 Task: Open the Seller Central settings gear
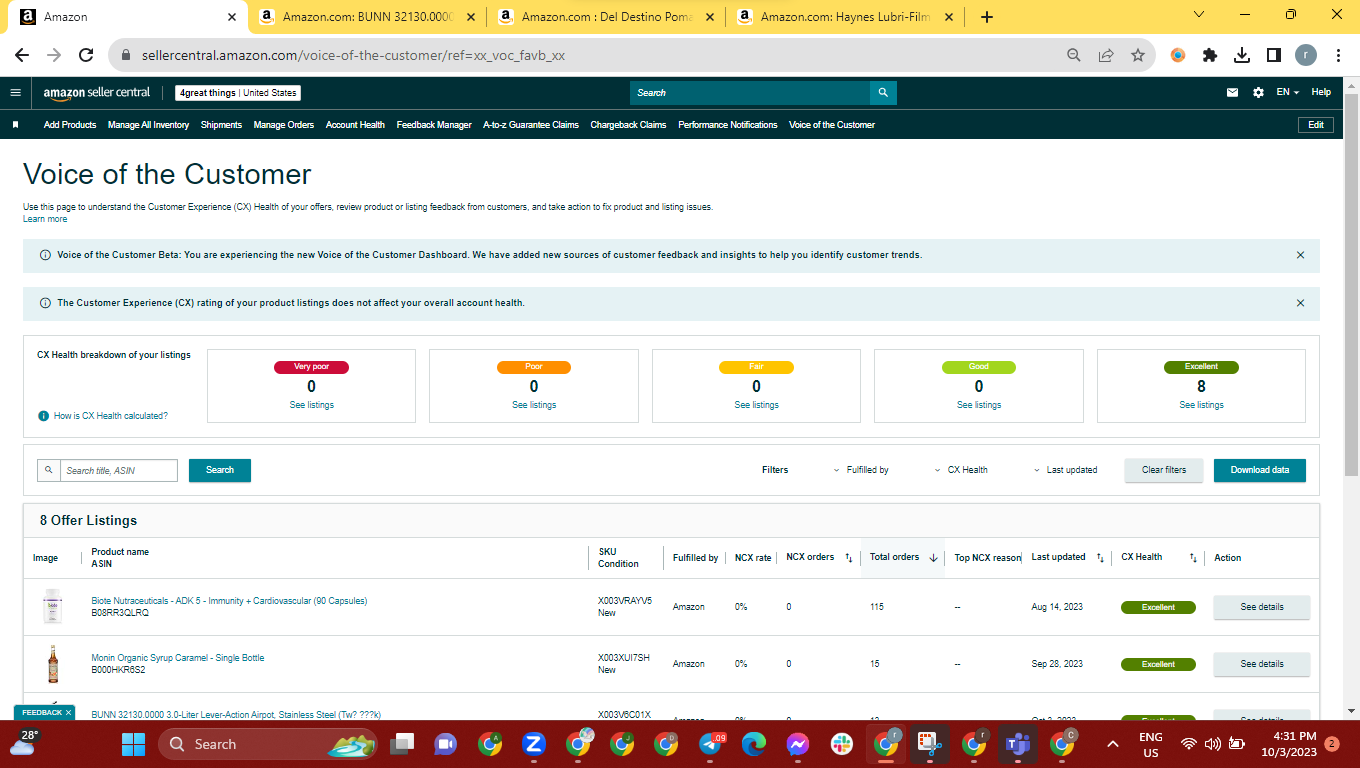pos(1258,92)
